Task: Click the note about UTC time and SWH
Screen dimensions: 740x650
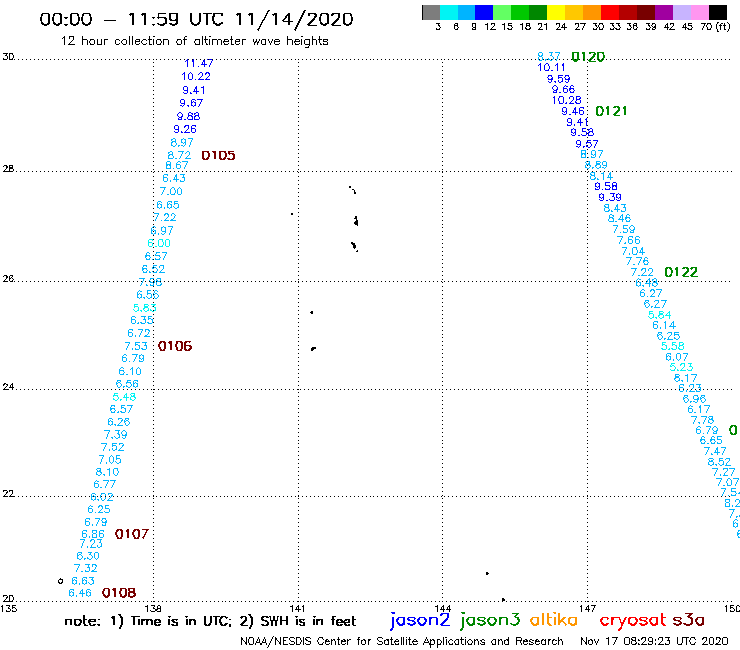Action: (210, 621)
